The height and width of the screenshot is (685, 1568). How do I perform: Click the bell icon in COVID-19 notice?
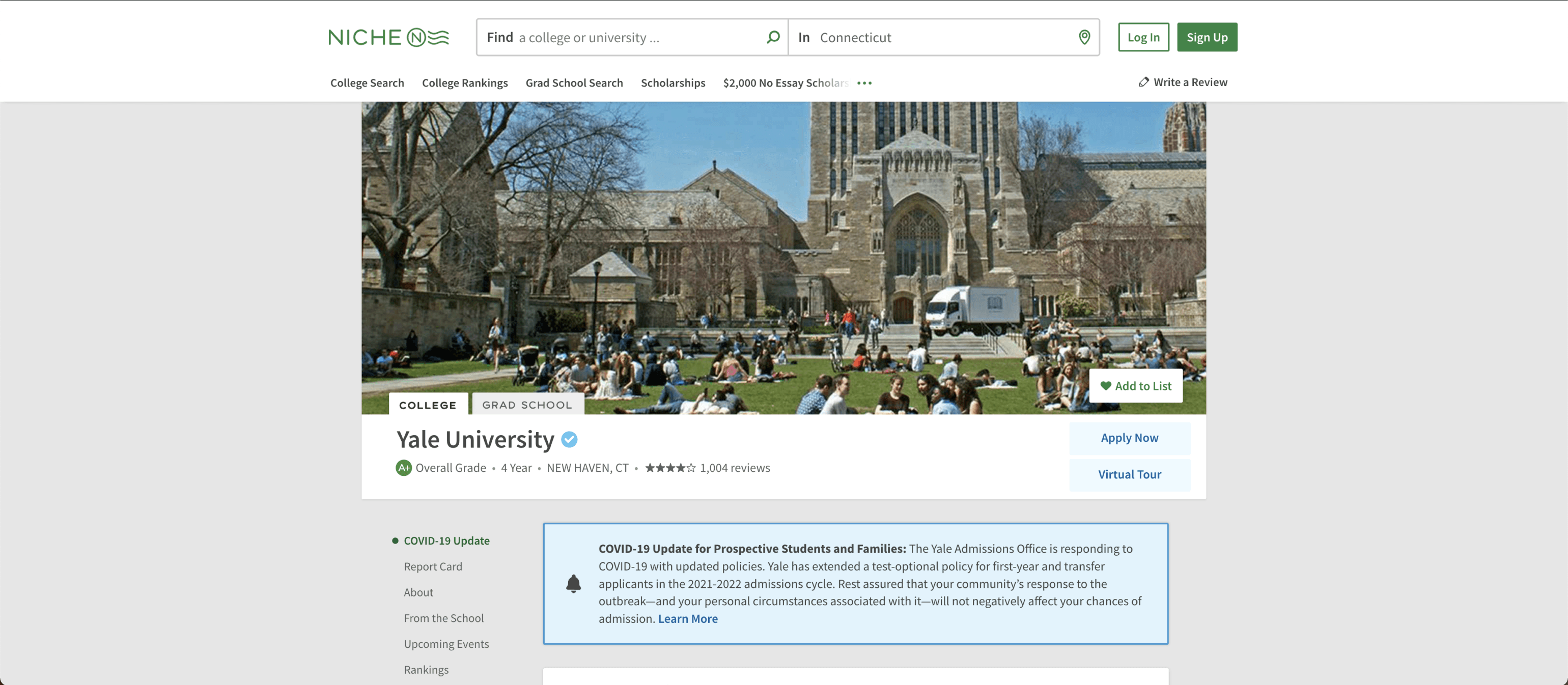click(573, 583)
